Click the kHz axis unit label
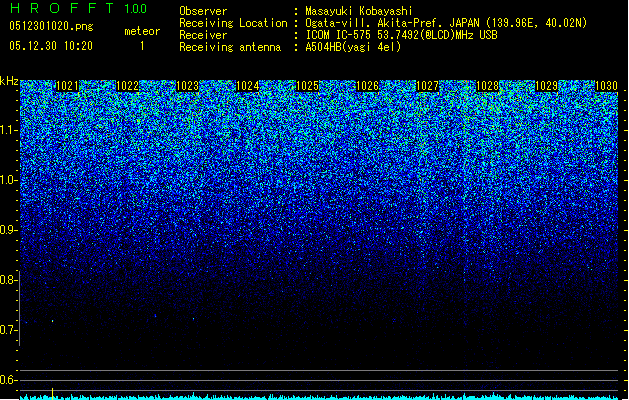The image size is (629, 400). [x=9, y=81]
